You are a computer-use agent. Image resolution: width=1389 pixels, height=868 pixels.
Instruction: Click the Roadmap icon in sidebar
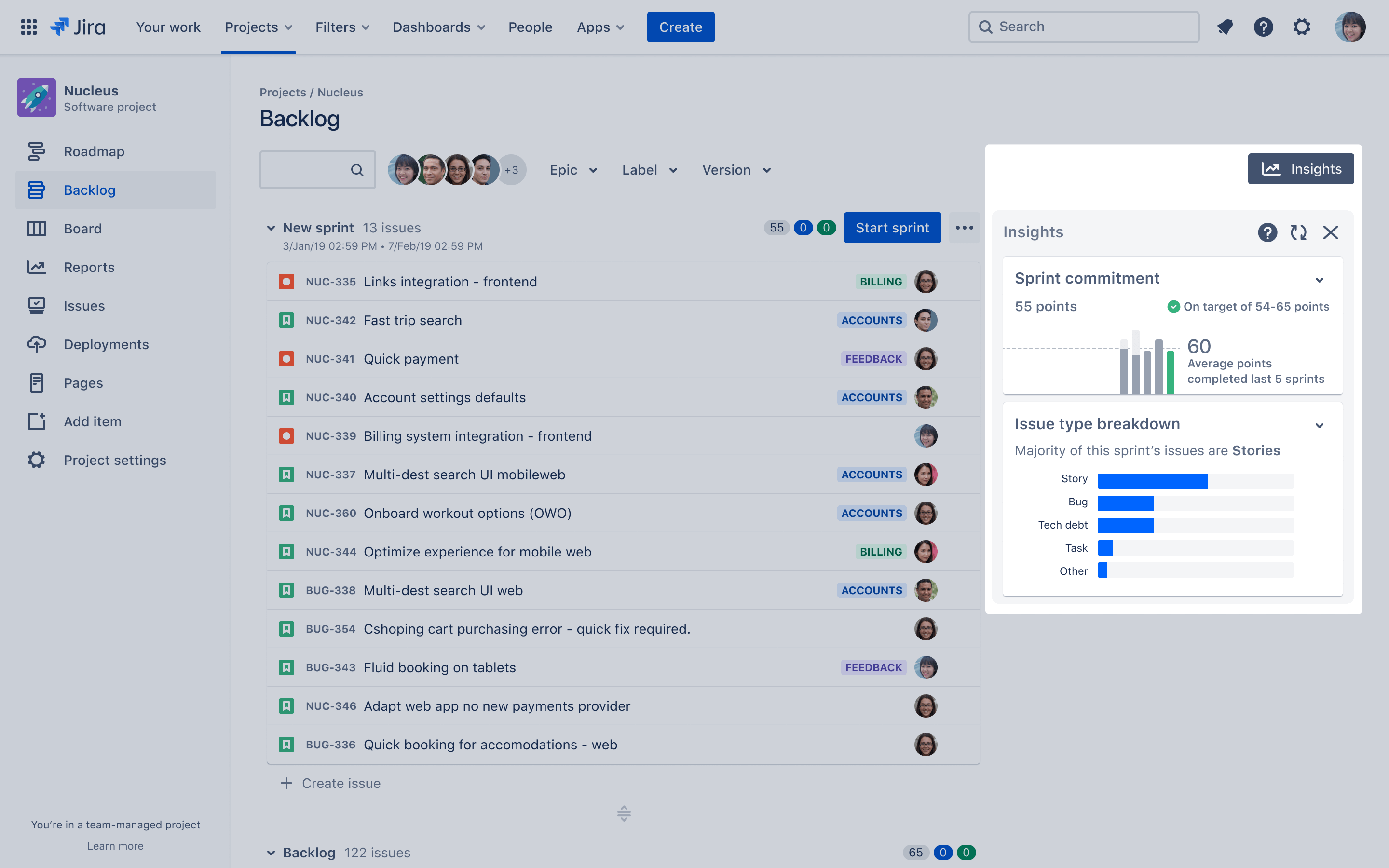point(36,151)
